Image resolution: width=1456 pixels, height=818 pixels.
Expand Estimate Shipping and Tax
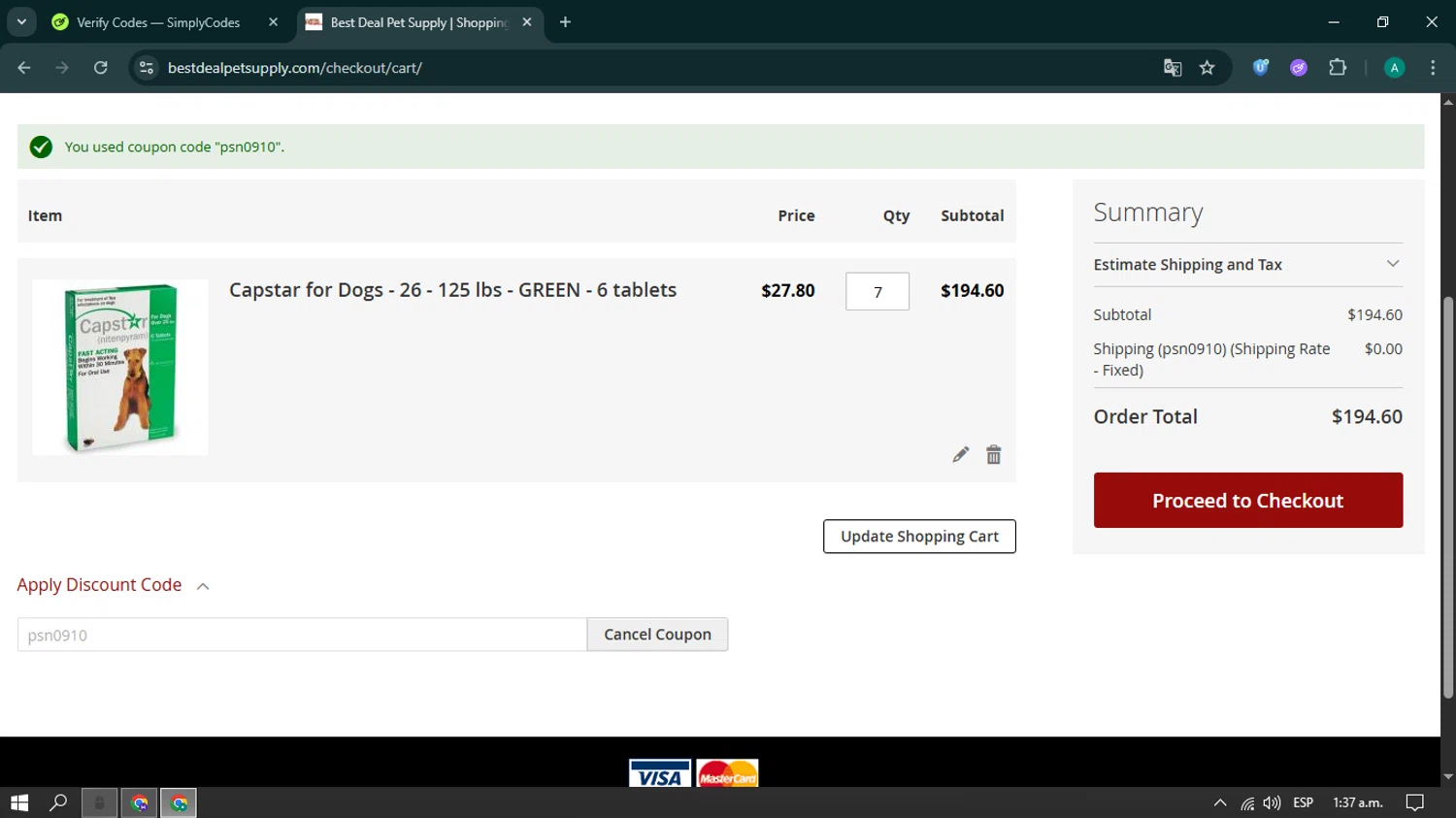coord(1248,265)
